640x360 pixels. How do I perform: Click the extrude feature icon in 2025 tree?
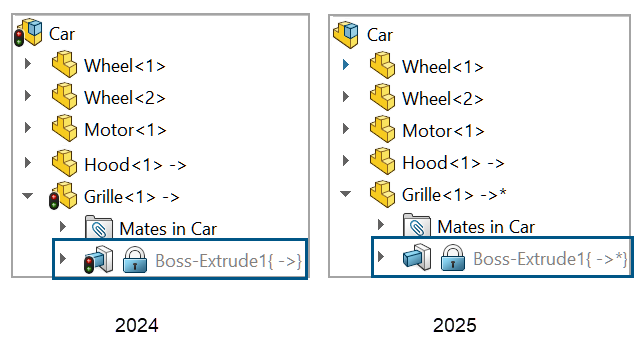point(417,257)
